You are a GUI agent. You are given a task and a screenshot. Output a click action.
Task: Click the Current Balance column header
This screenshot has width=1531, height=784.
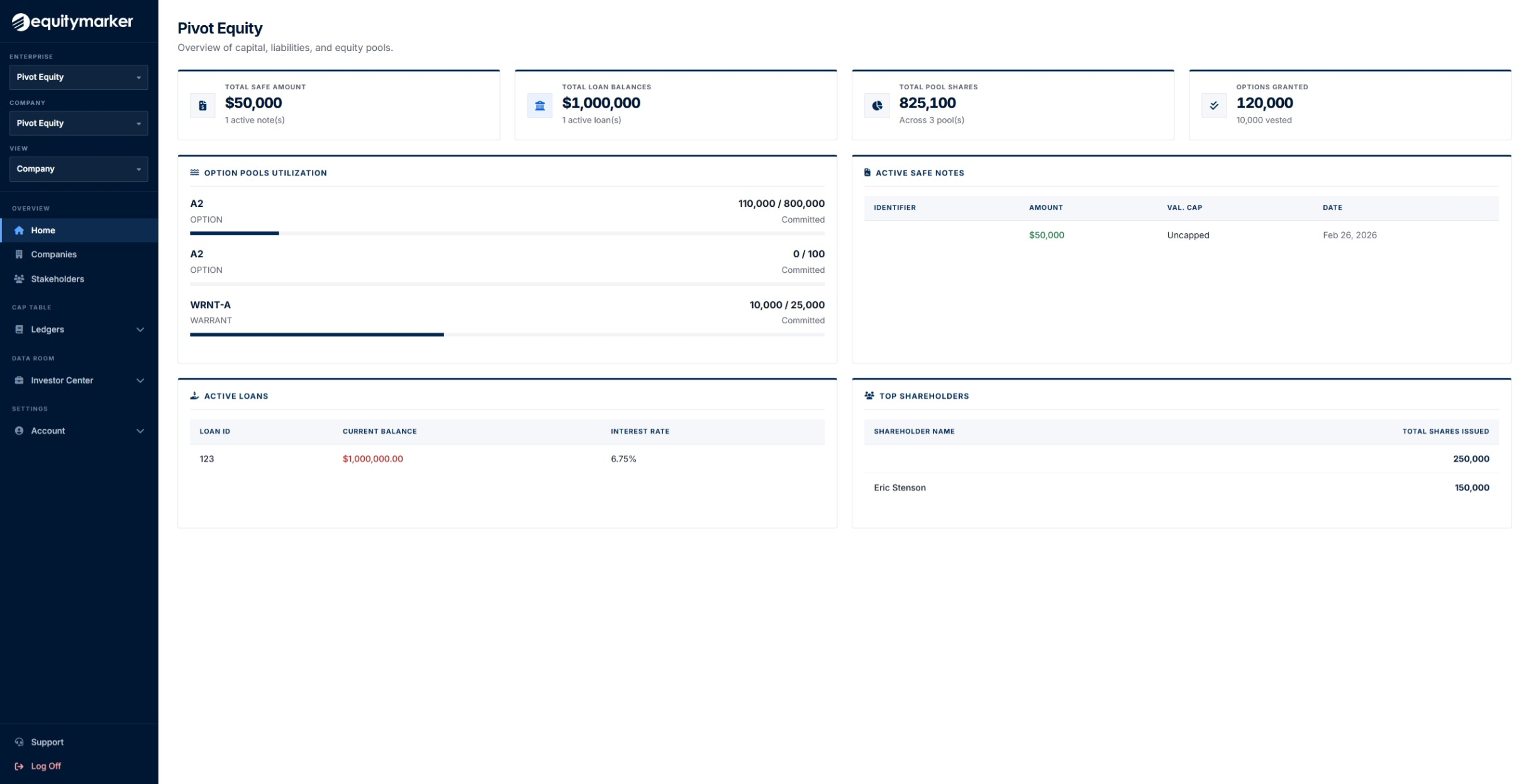pyautogui.click(x=379, y=431)
